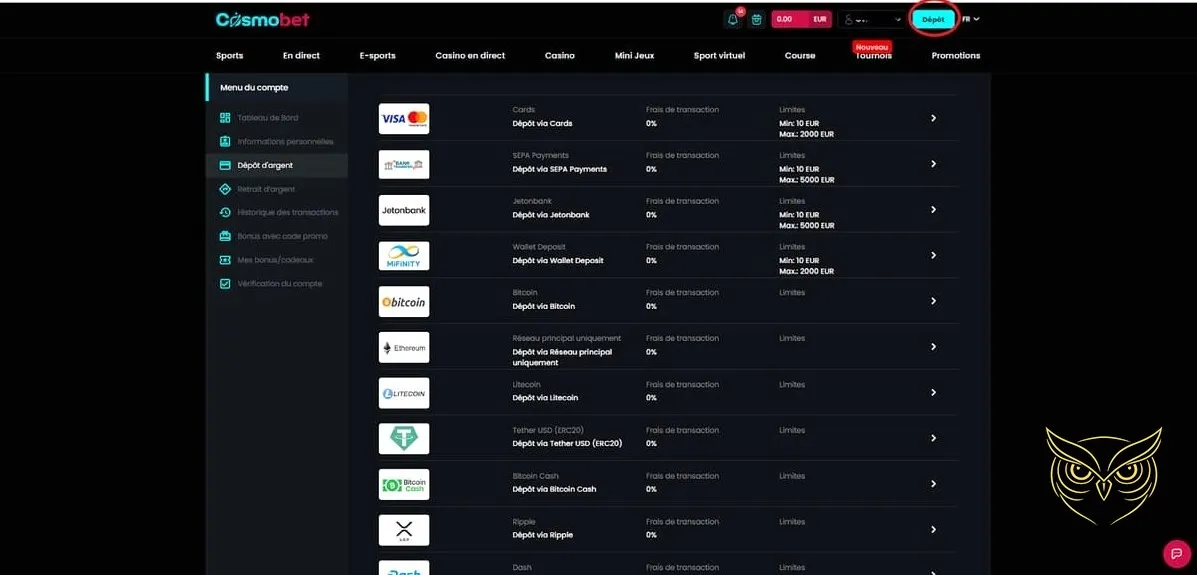Viewport: 1197px width, 575px height.
Task: Open Vérification du compte link
Action: click(280, 283)
